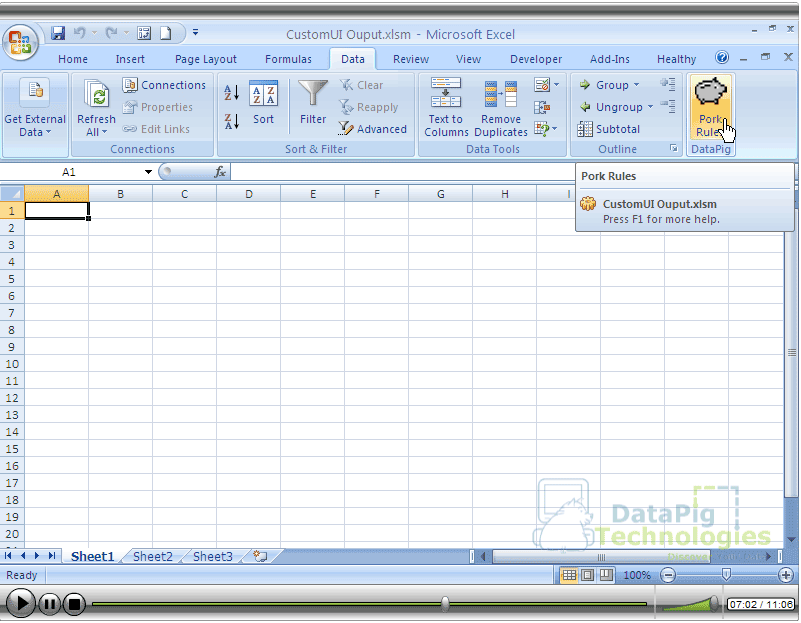Click Remove Duplicates
This screenshot has width=801, height=623.
501,108
